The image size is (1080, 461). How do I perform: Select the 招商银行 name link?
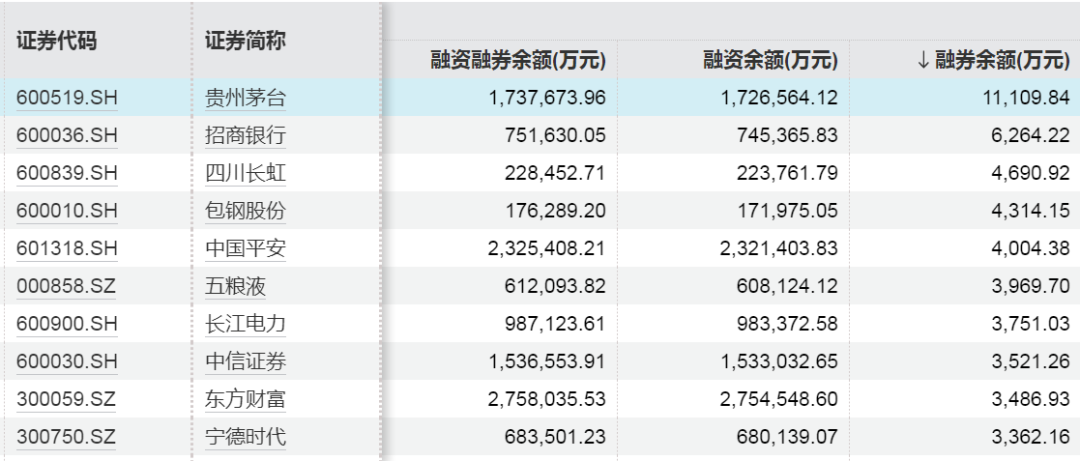tap(245, 135)
